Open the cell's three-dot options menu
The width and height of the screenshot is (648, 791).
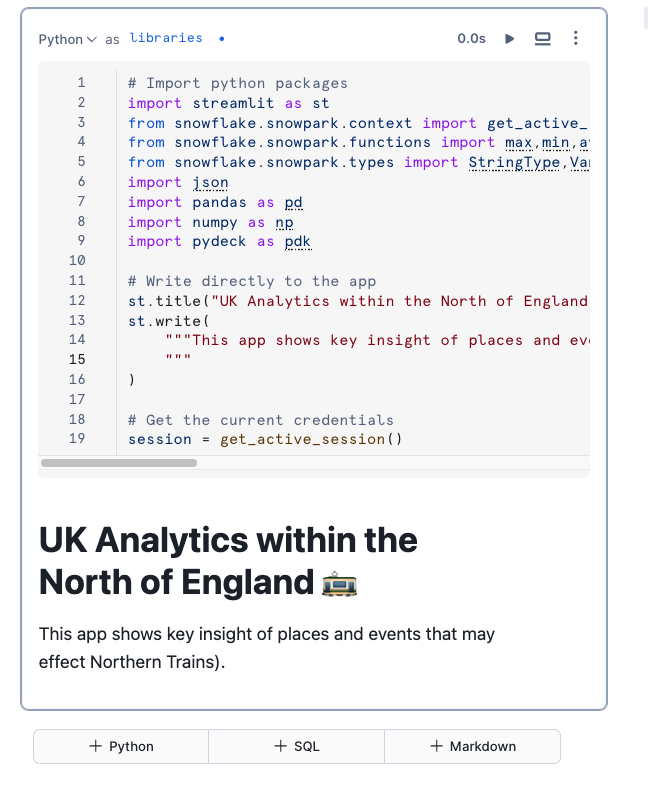pyautogui.click(x=575, y=39)
